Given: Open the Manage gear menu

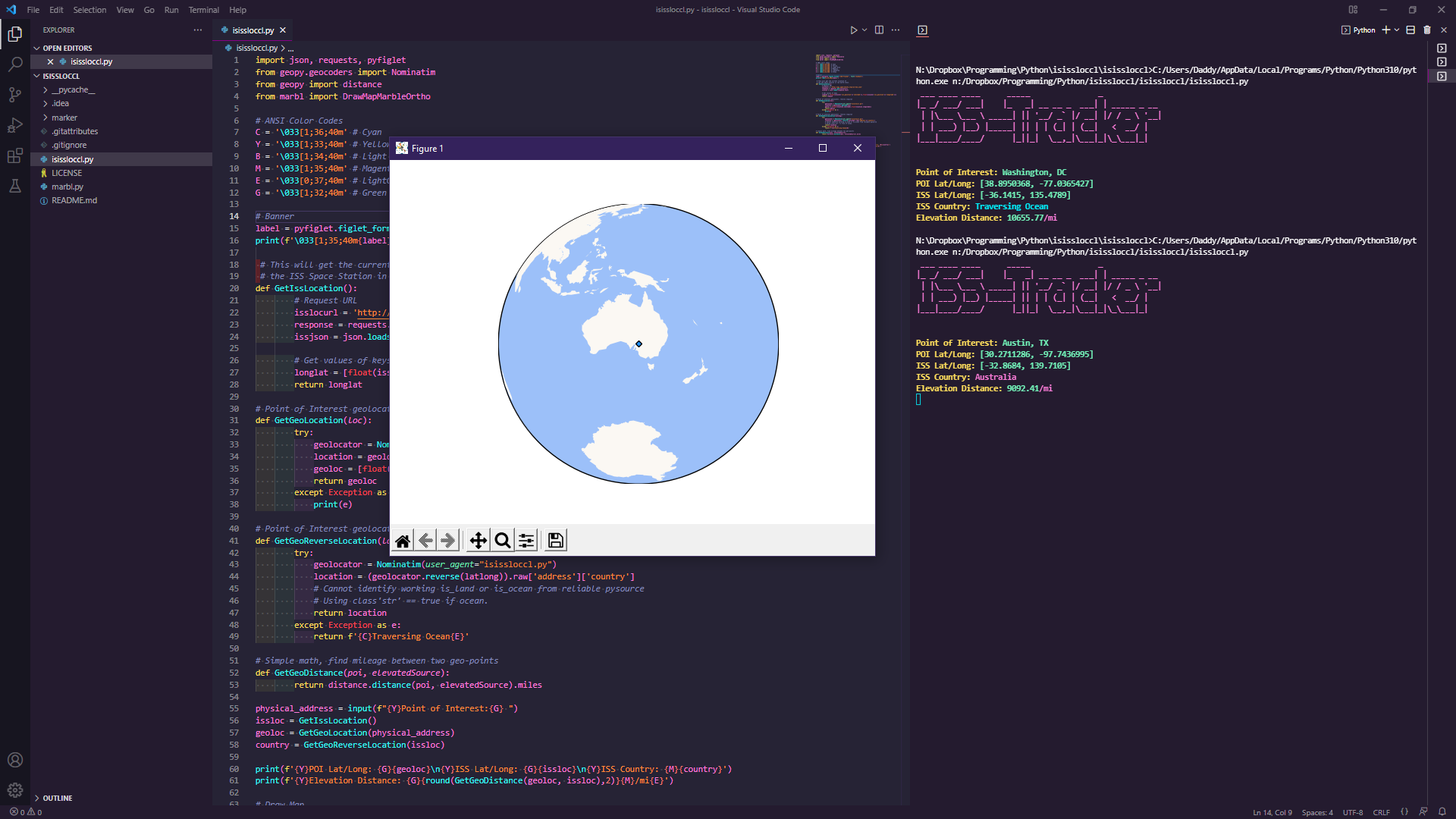Looking at the screenshot, I should (15, 790).
